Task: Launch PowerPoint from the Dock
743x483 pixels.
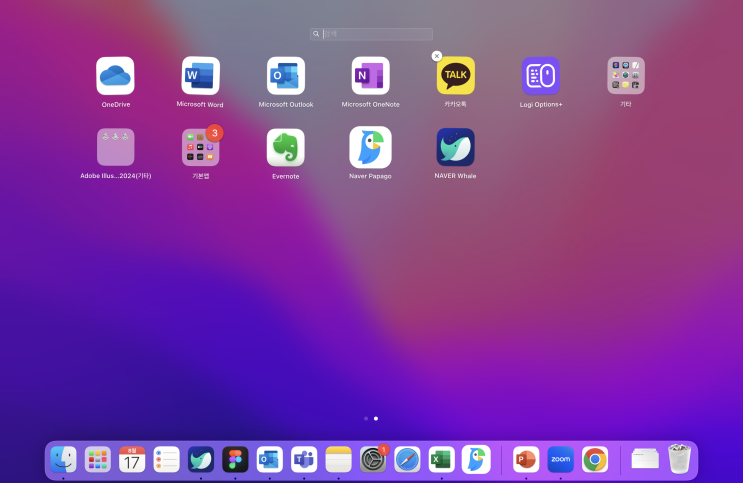Action: pos(526,459)
